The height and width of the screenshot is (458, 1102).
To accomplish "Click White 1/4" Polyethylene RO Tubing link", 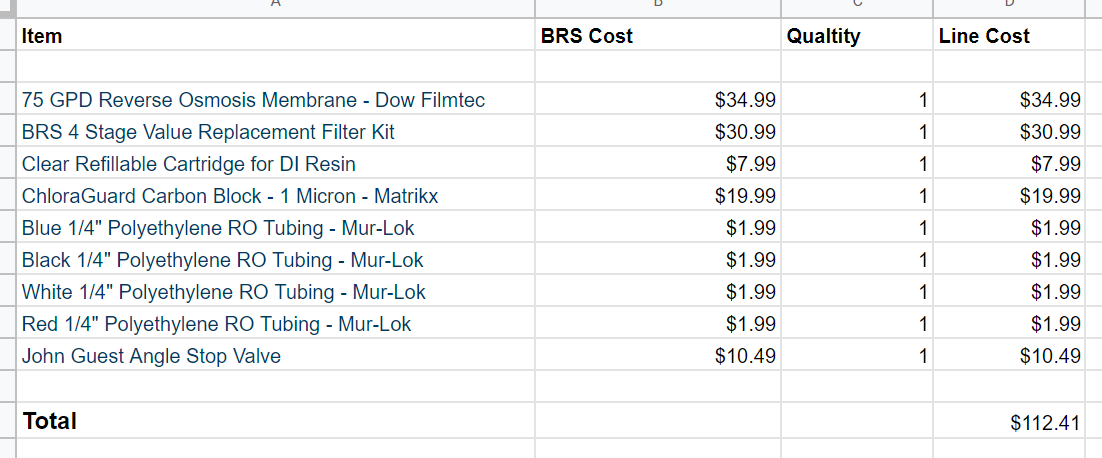I will coord(223,292).
